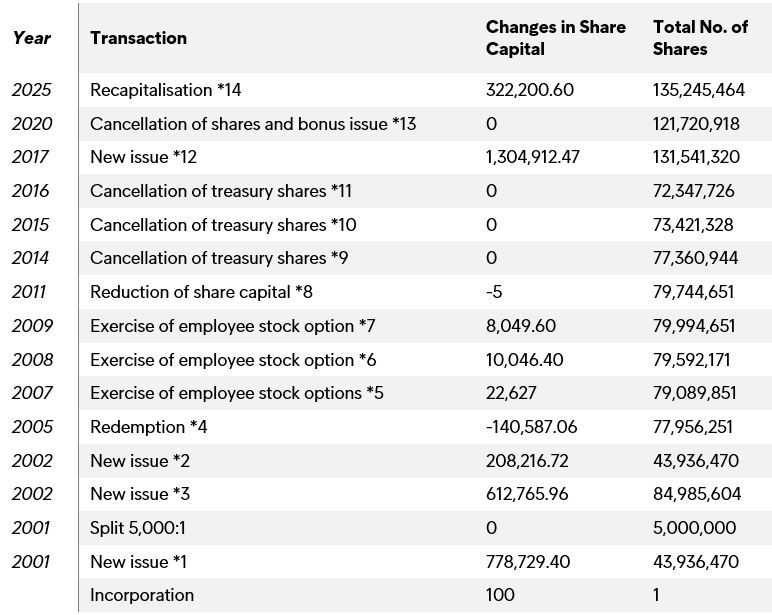
Task: Click the Transaction column header
Action: click(138, 38)
